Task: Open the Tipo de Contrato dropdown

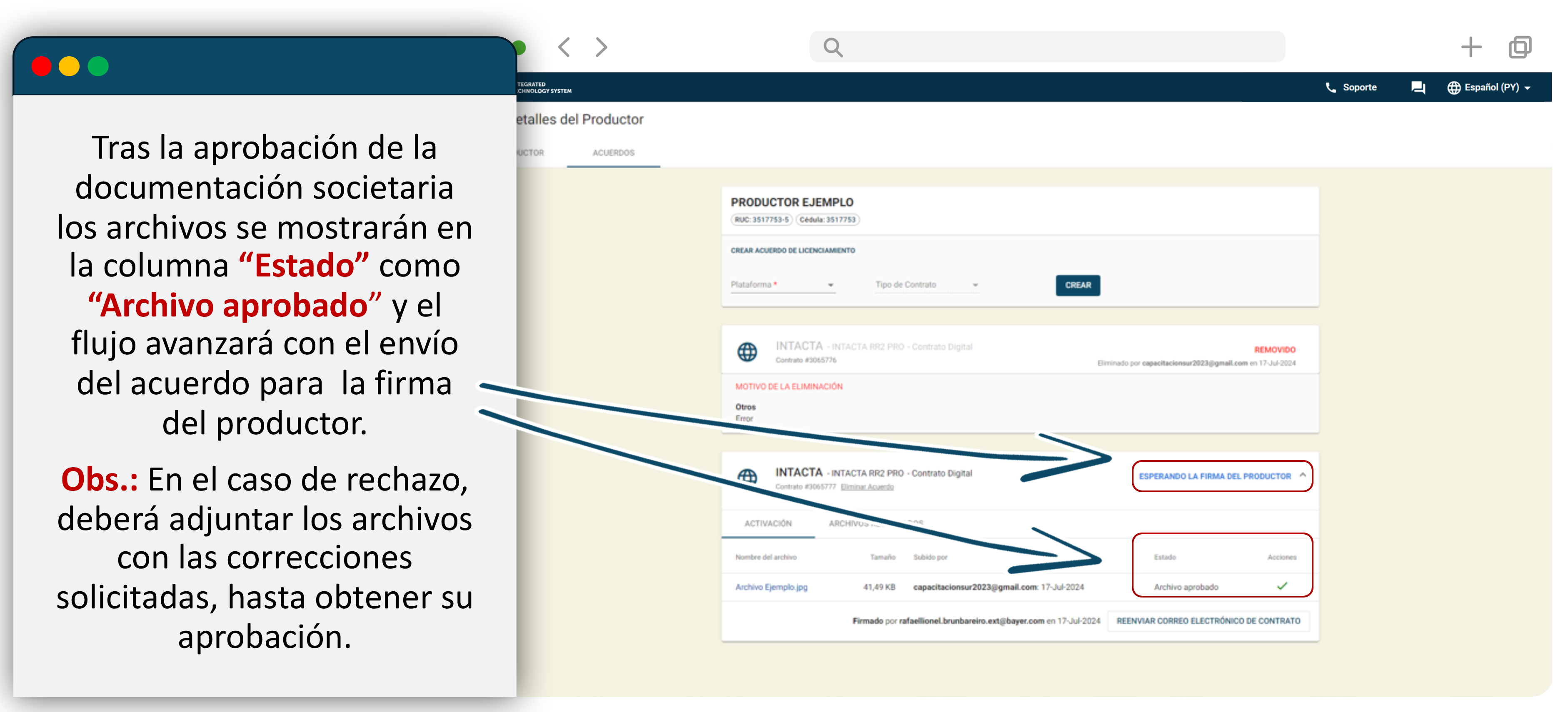Action: [x=926, y=285]
